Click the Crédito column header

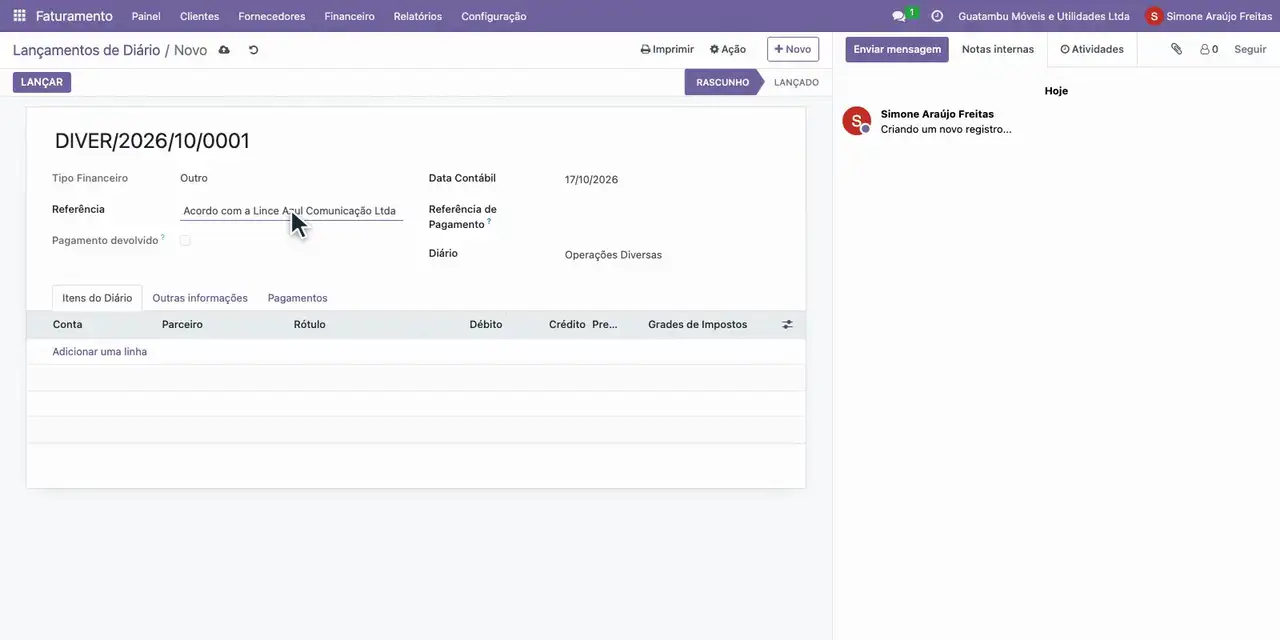pos(567,325)
